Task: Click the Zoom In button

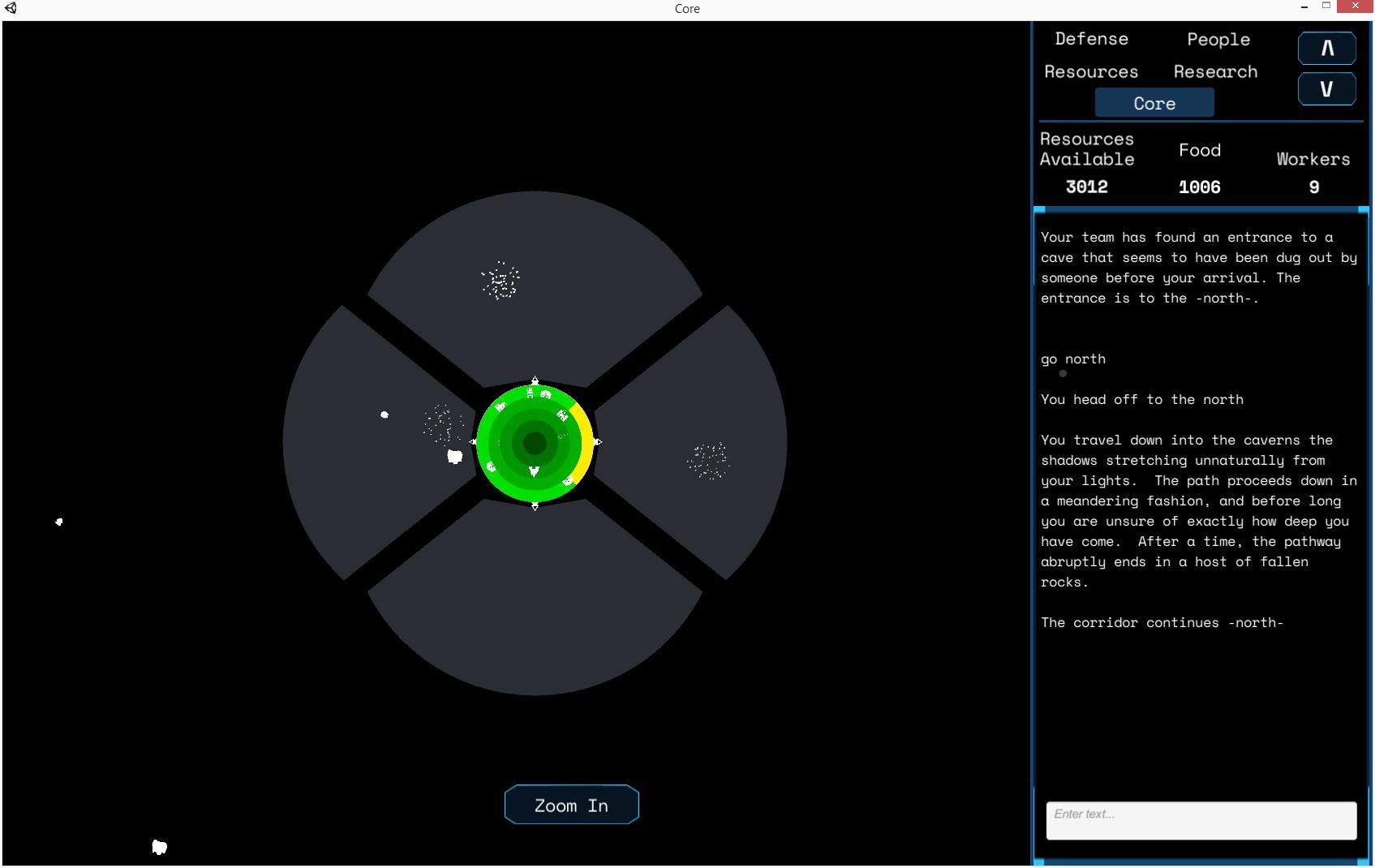Action: (x=571, y=805)
